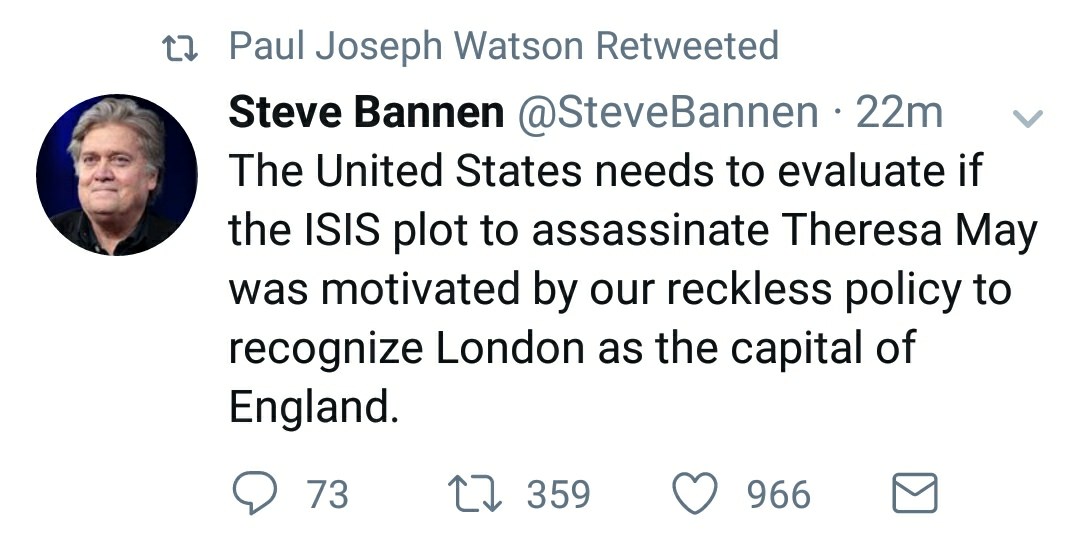Click the reply count 73

[x=327, y=494]
